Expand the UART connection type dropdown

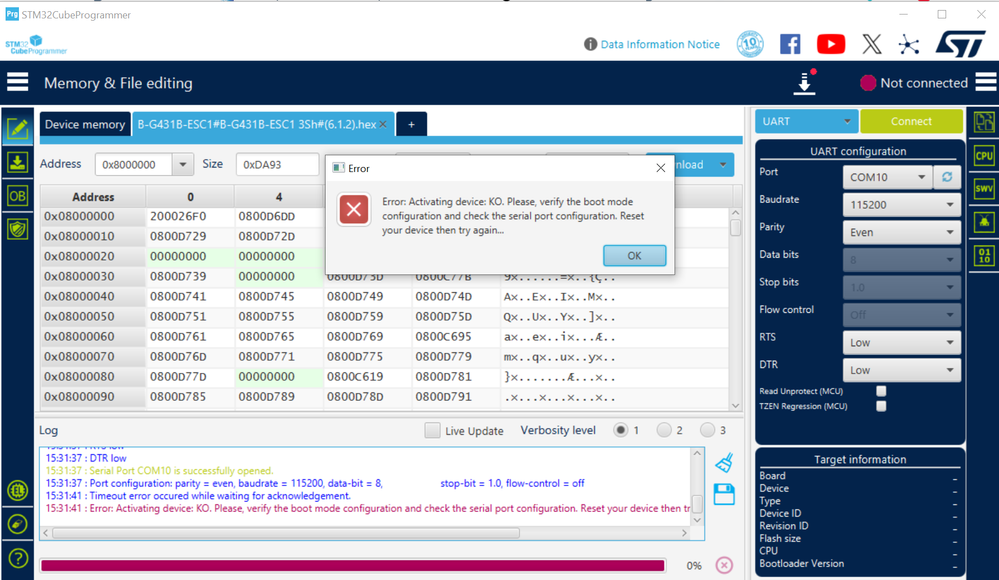(806, 121)
